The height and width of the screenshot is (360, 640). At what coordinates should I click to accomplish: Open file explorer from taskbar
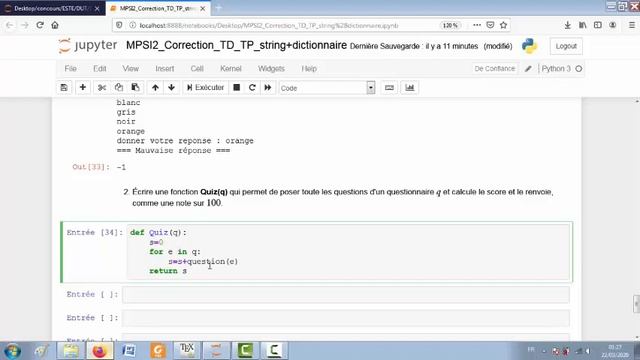coord(71,351)
